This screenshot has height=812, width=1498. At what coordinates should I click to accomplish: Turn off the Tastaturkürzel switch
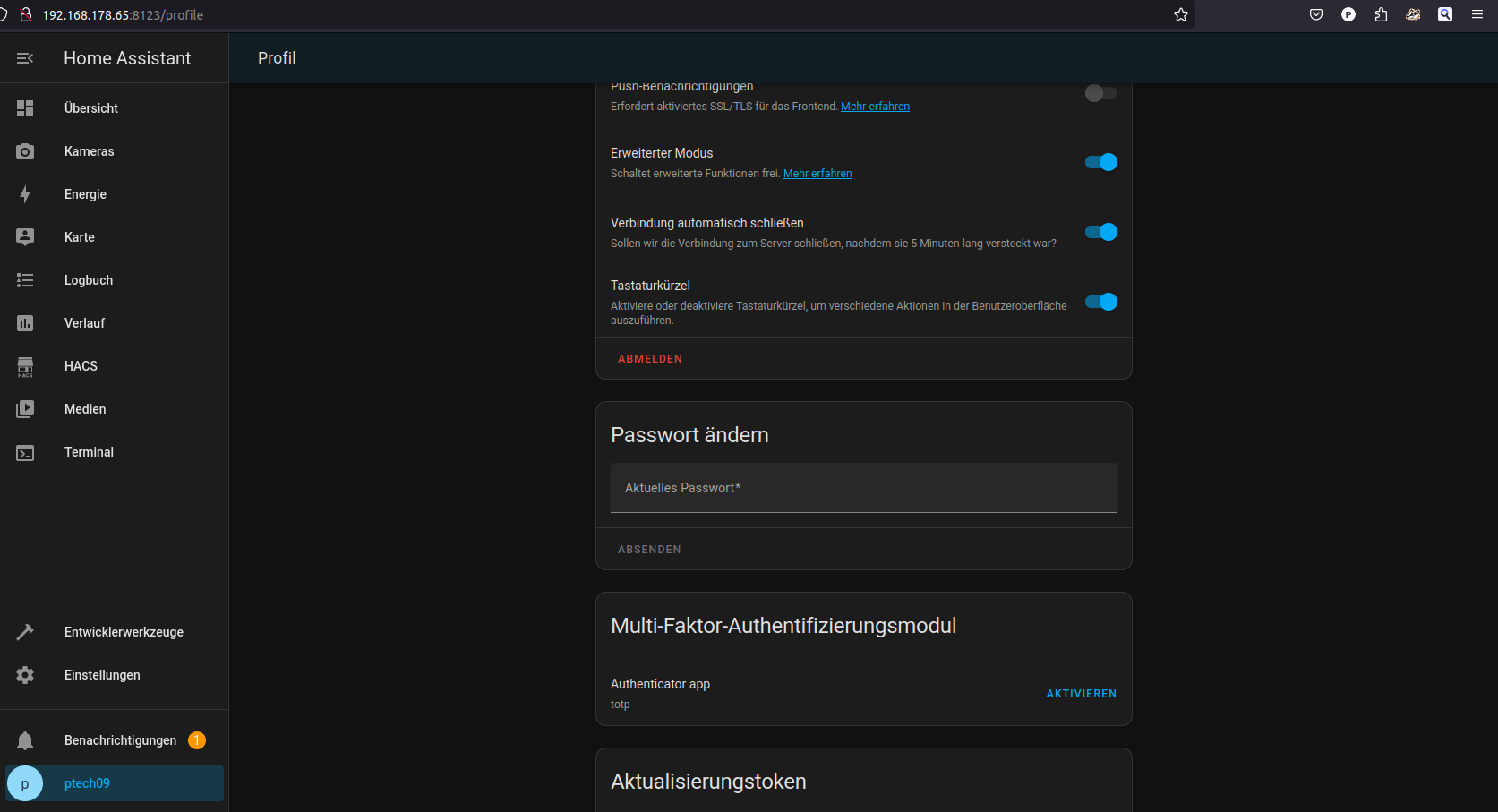coord(1100,302)
